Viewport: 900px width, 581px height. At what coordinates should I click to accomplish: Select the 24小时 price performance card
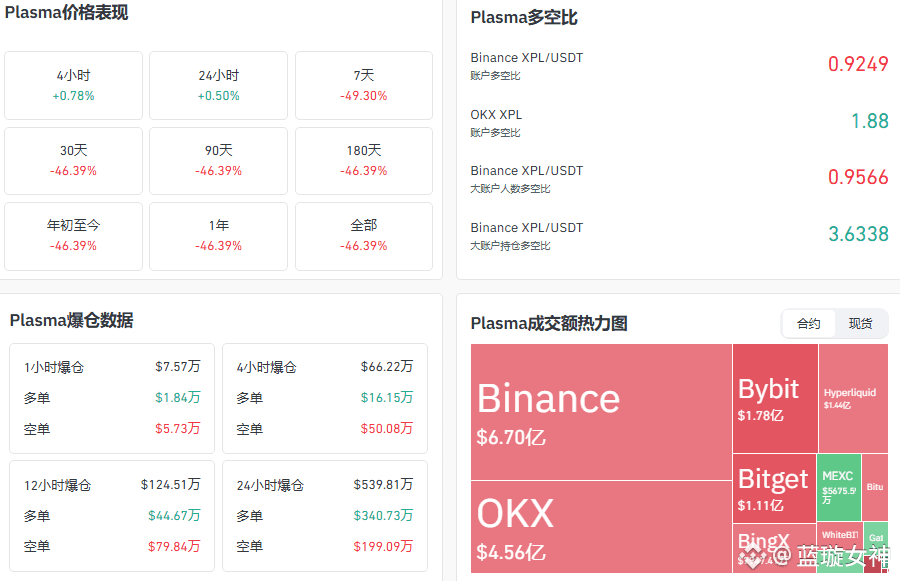coord(218,85)
